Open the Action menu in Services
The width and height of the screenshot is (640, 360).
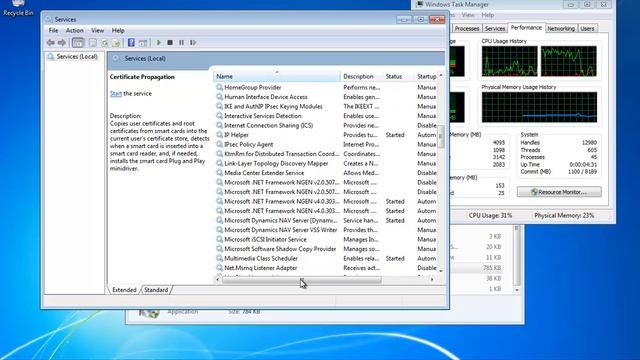coord(75,31)
